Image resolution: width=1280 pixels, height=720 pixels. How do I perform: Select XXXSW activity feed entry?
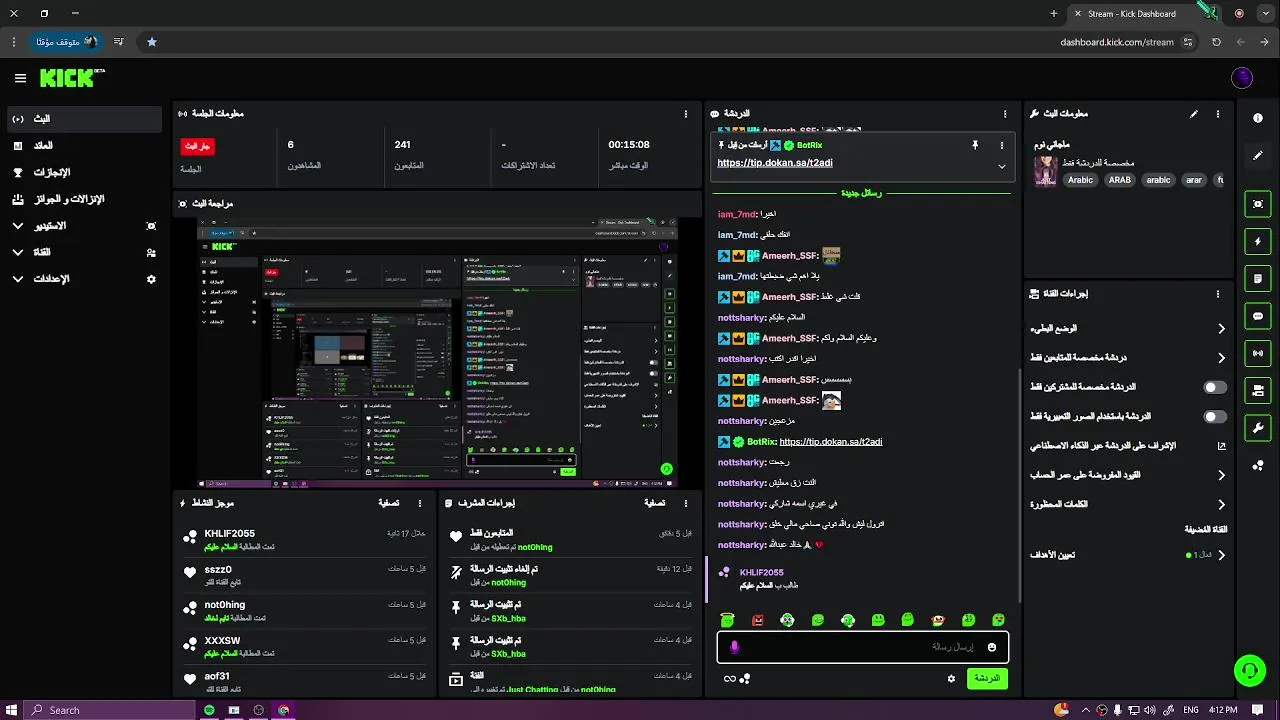pyautogui.click(x=304, y=646)
